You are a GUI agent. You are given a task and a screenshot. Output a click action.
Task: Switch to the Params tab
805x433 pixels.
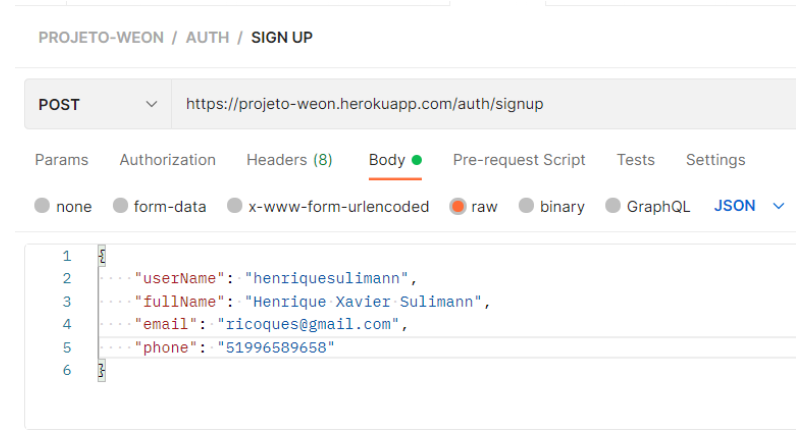click(62, 160)
